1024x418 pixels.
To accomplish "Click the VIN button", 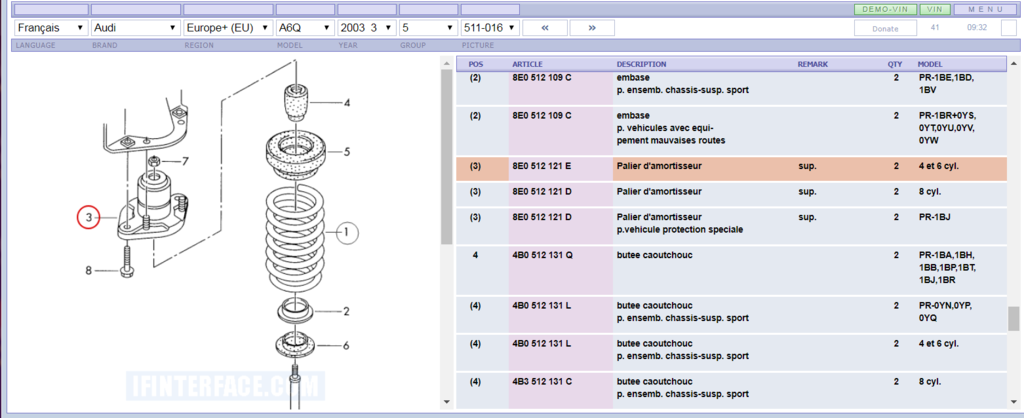I will point(936,9).
